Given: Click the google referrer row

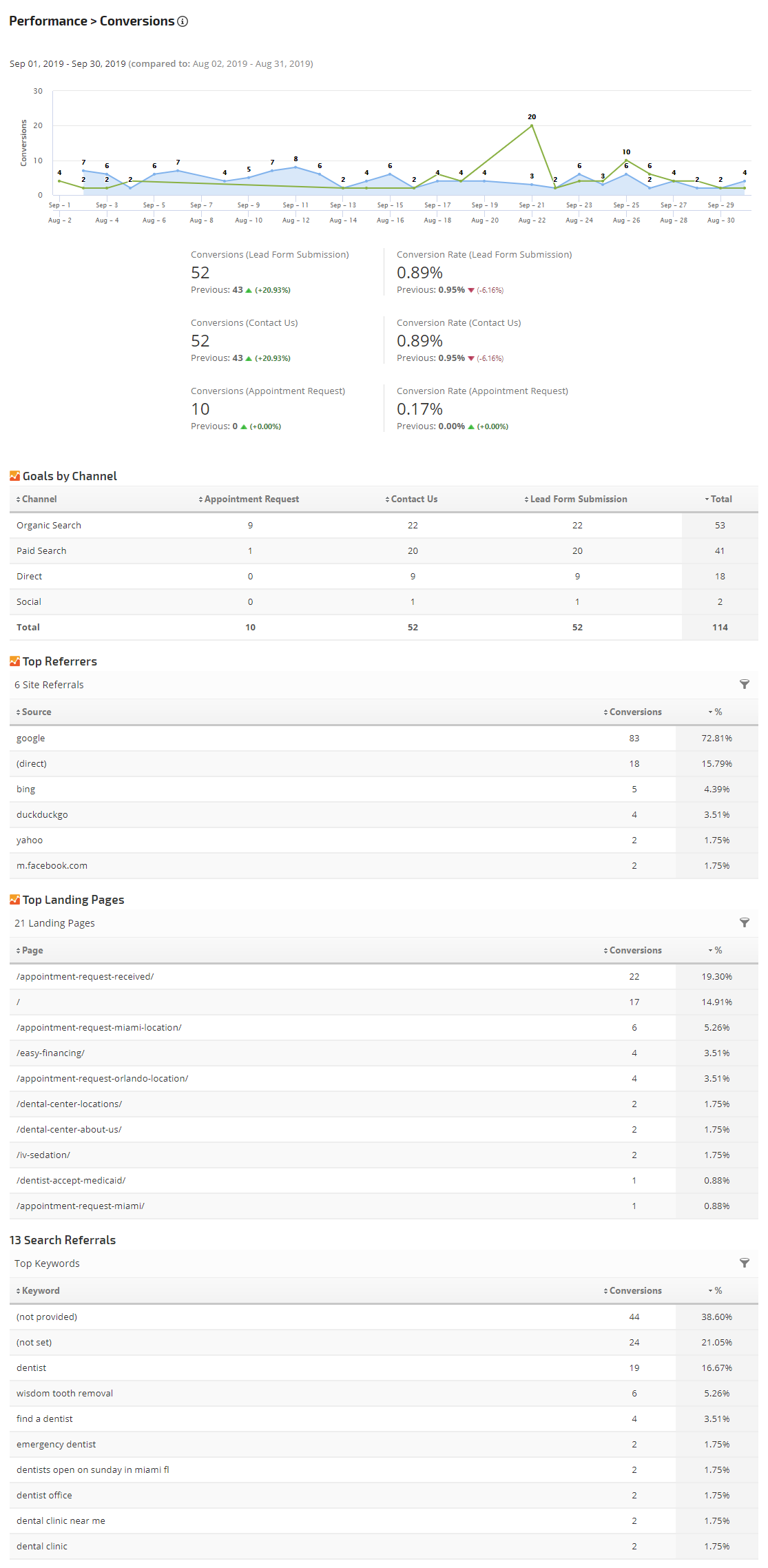Looking at the screenshot, I should click(x=31, y=738).
